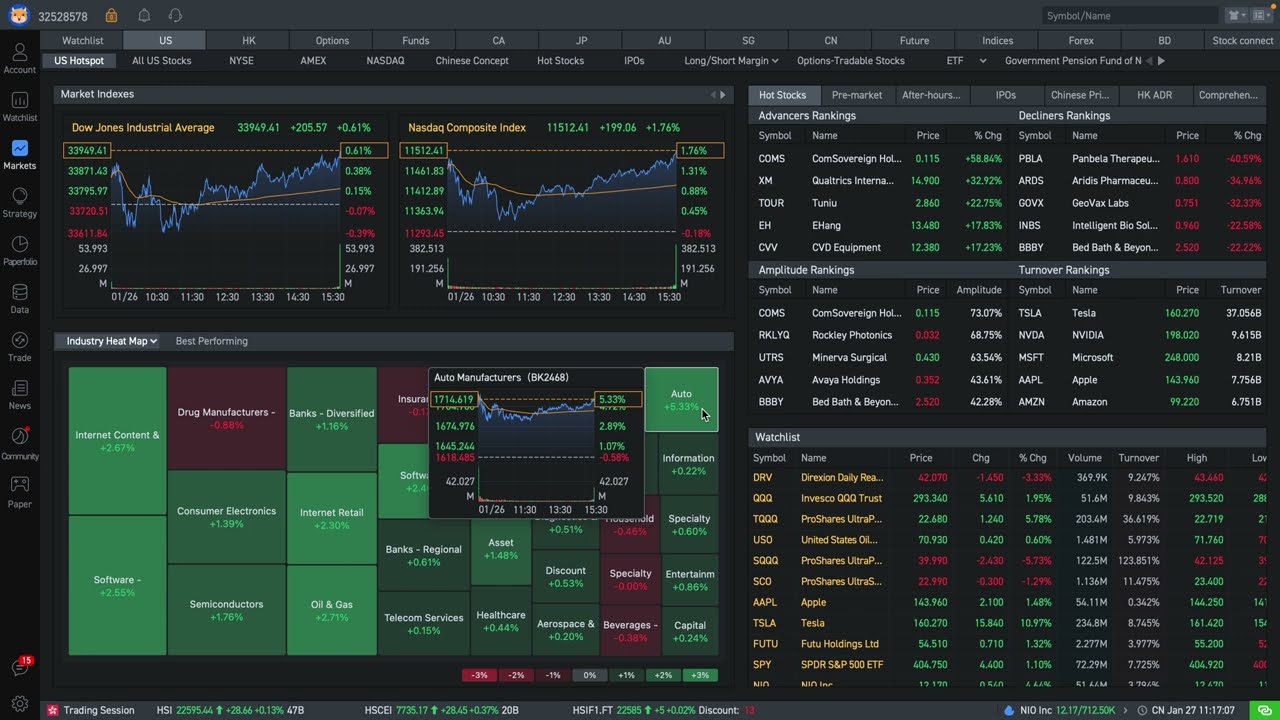Open the Oil & Gas heat map tile

click(x=331, y=610)
